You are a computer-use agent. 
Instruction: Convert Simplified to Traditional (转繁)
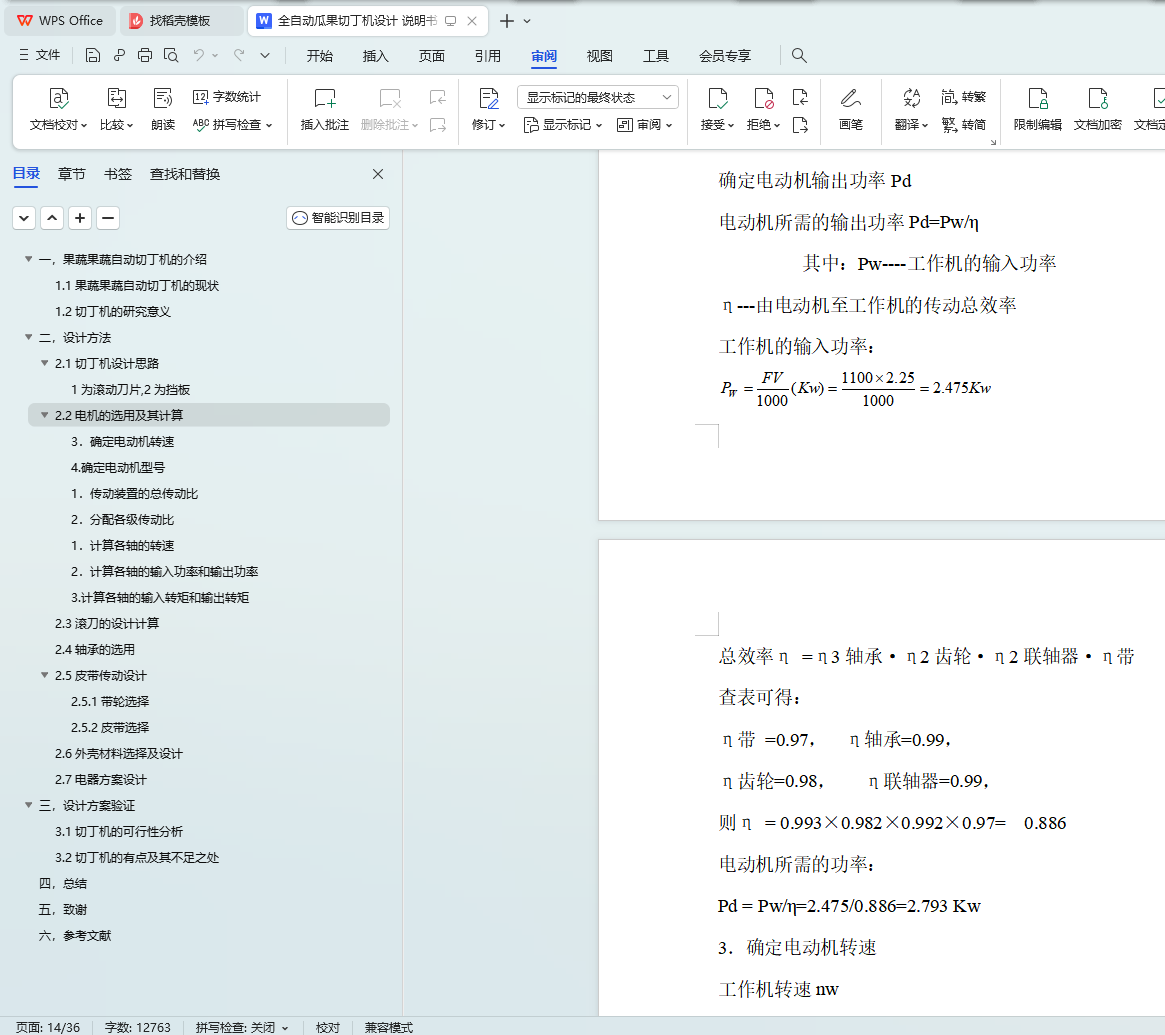click(x=964, y=97)
